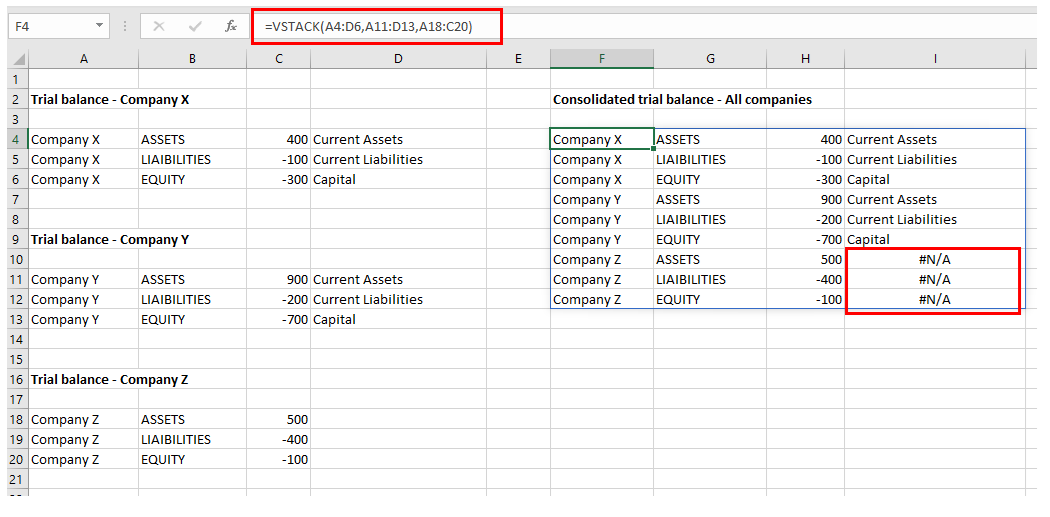Screen dimensions: 1050x517
Task: Expand the Name Box dropdown arrow
Action: click(x=99, y=27)
